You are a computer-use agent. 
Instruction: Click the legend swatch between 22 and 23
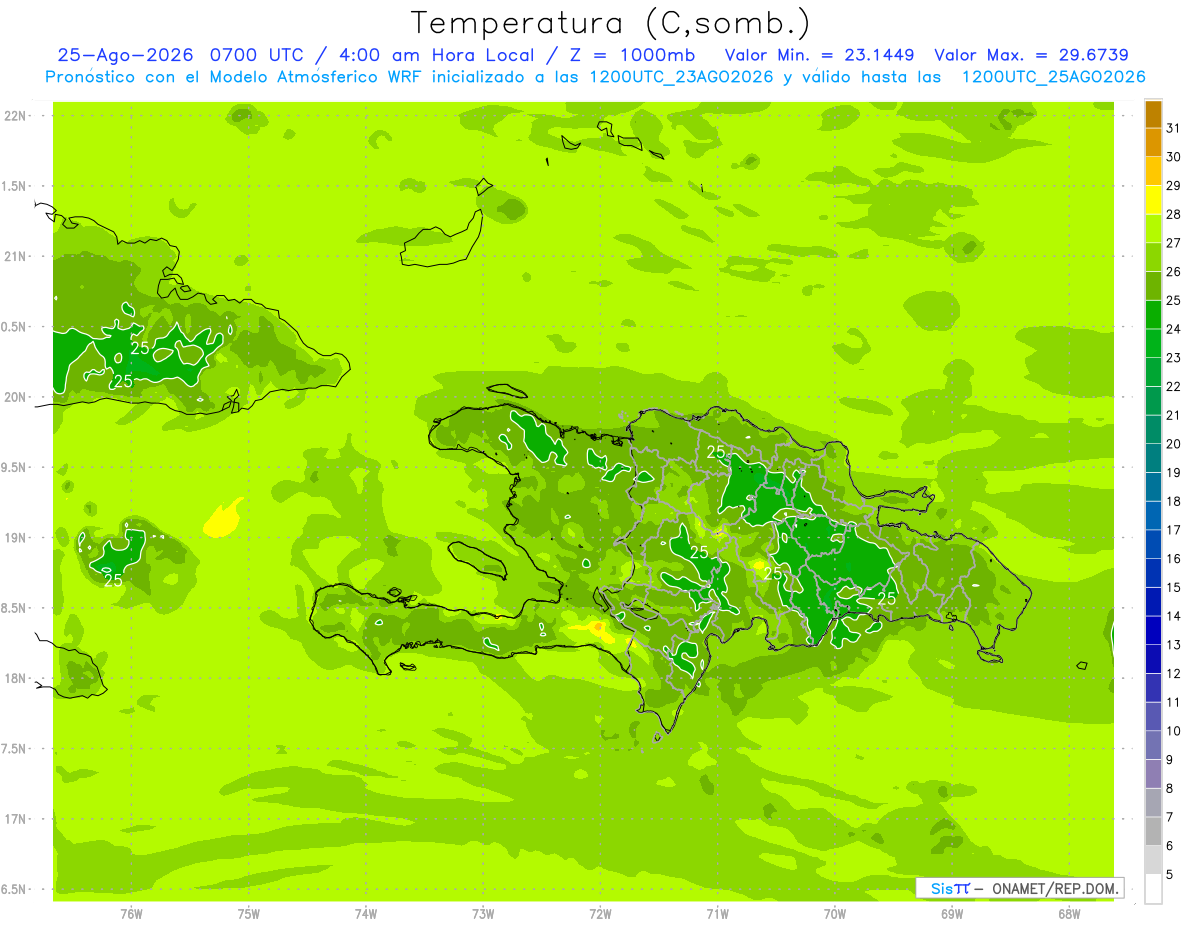pyautogui.click(x=1153, y=372)
